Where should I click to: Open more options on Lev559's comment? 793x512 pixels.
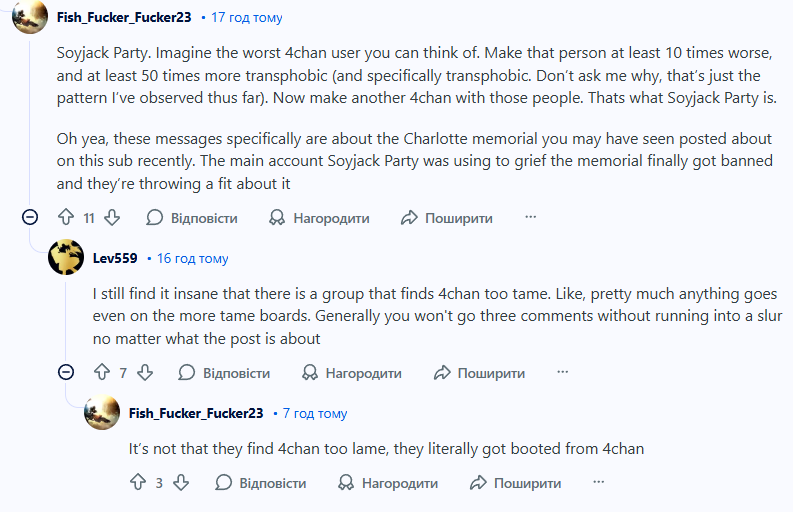pyautogui.click(x=563, y=373)
